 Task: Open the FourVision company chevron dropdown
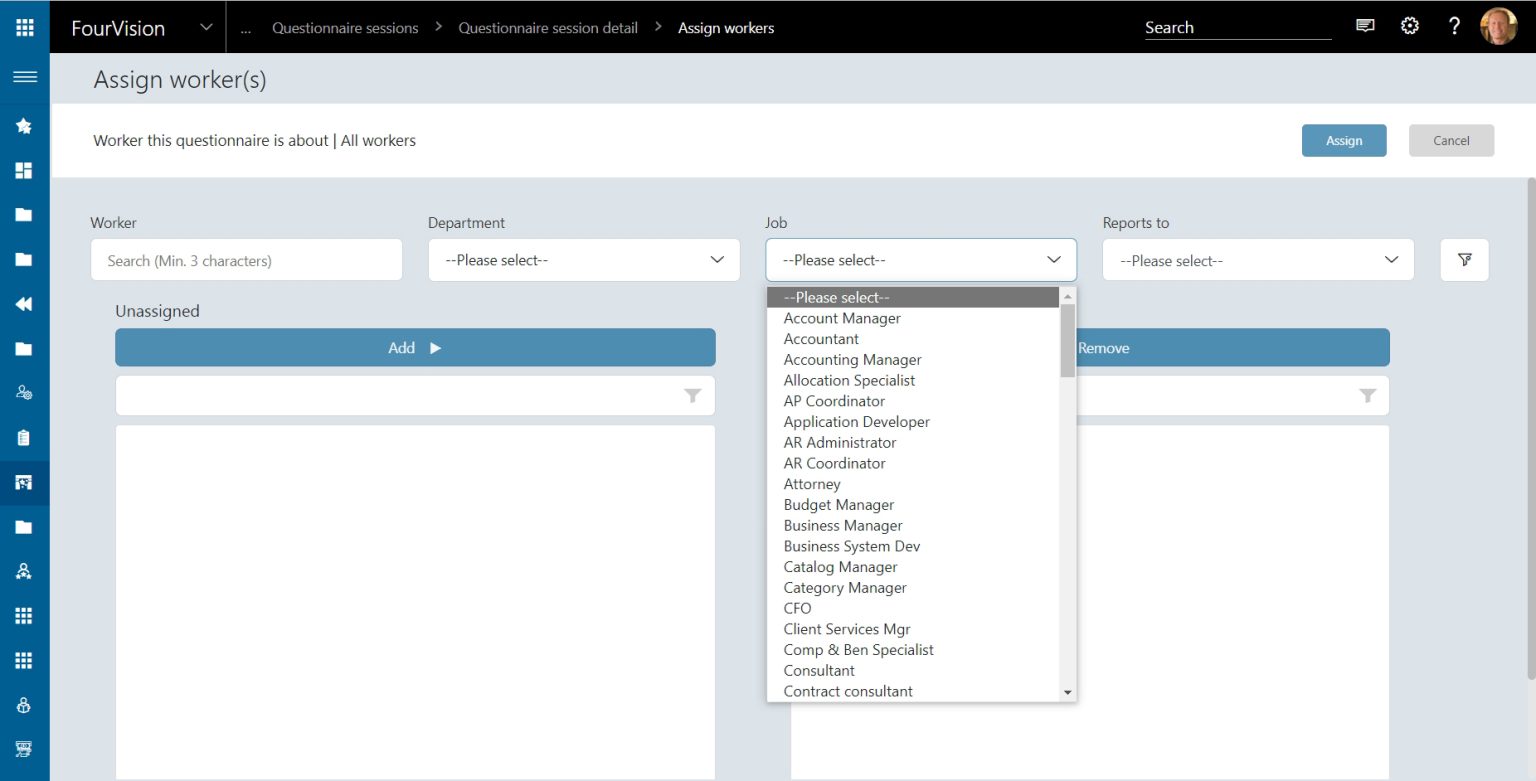206,27
